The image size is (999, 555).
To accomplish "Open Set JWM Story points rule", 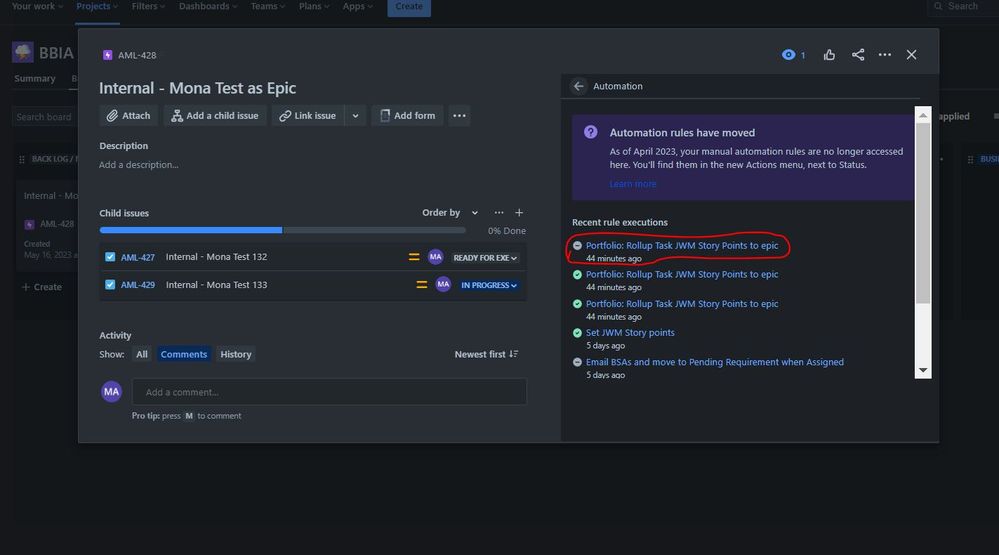I will [x=630, y=333].
